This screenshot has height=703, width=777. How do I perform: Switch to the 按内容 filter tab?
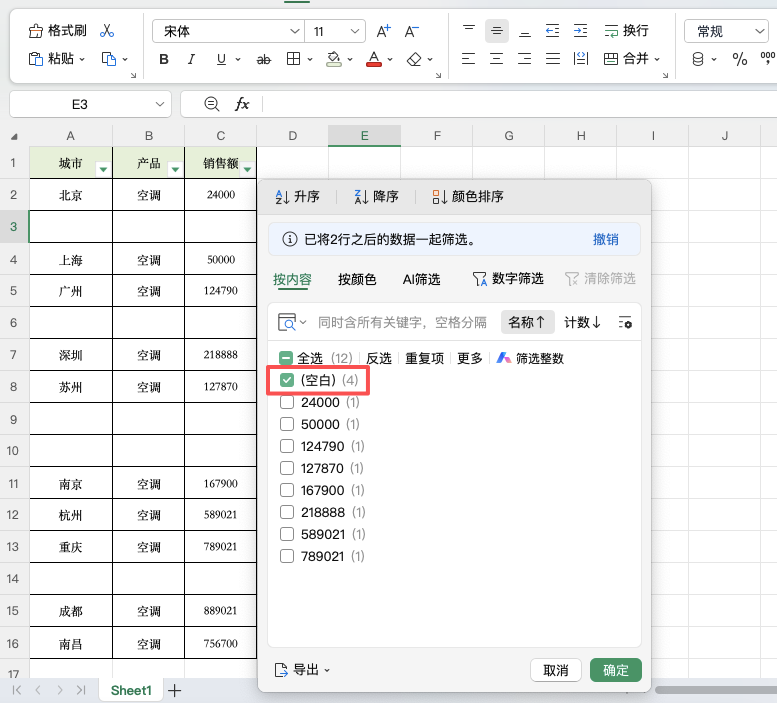point(292,279)
